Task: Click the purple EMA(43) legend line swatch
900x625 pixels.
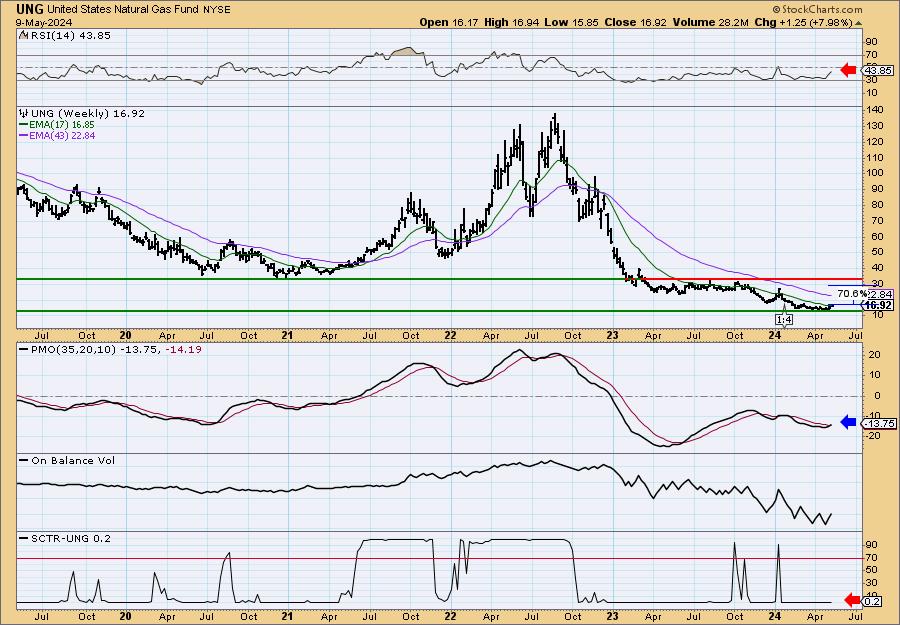Action: tap(24, 136)
